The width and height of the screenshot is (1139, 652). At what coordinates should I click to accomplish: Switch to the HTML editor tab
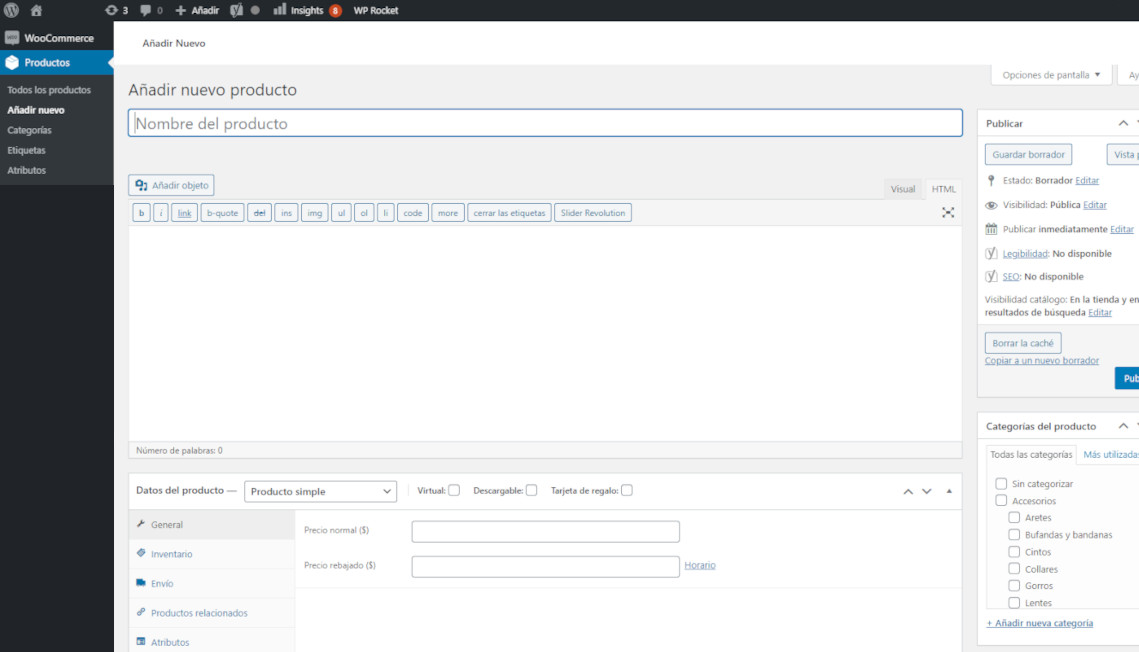point(944,189)
